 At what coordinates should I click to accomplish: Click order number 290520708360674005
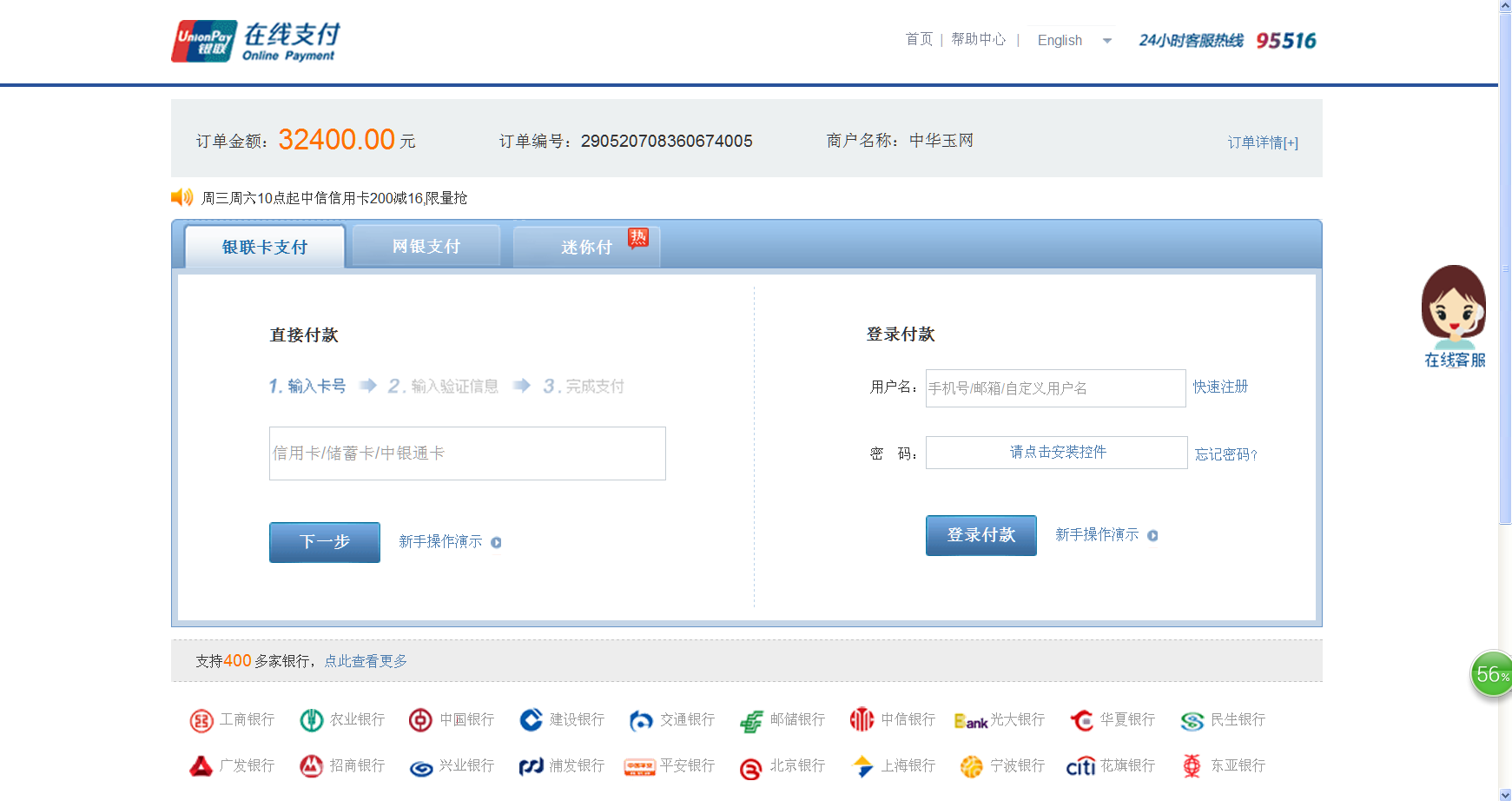tap(667, 141)
